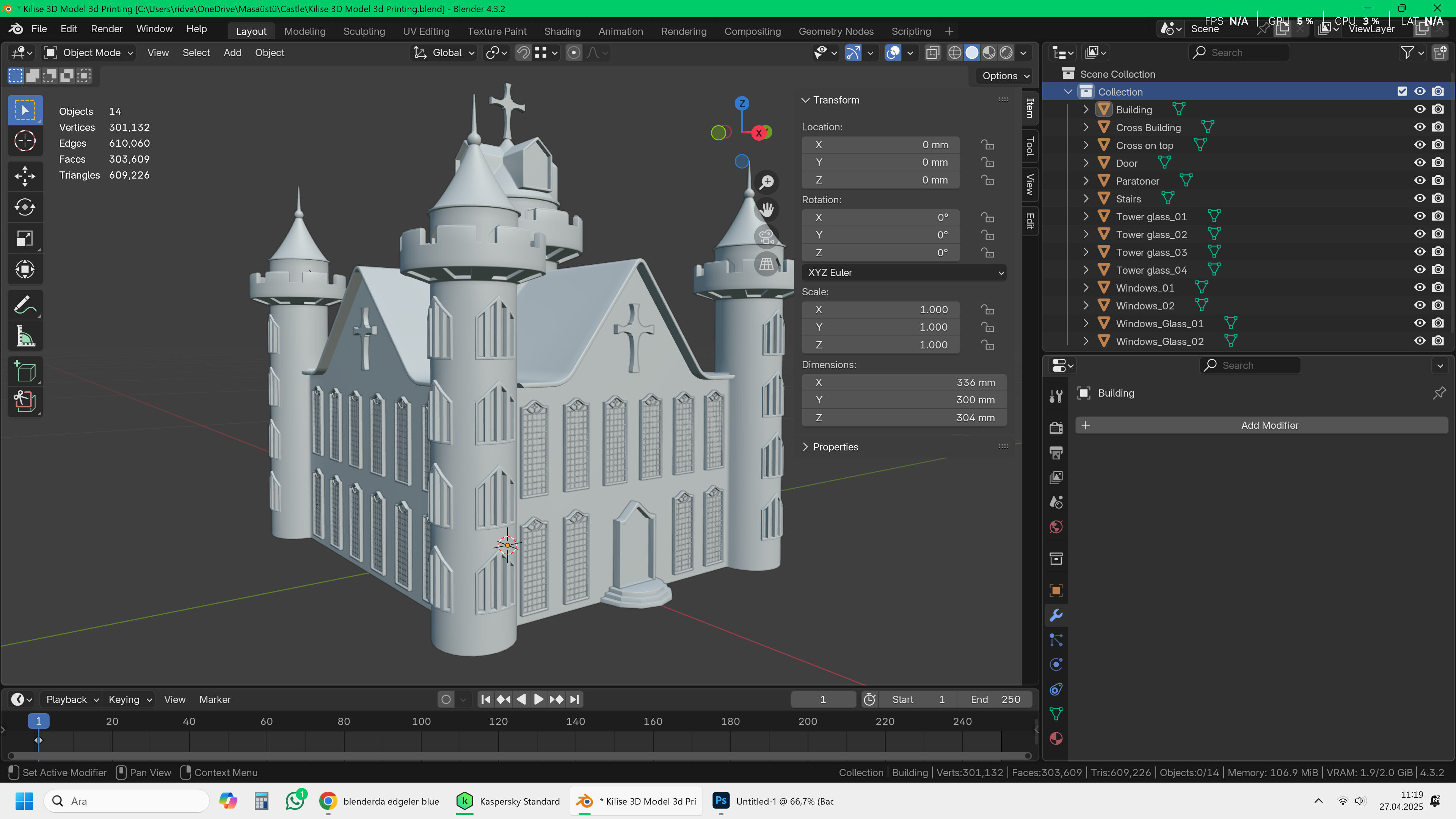Toggle lock on Scale Z
This screenshot has height=819, width=1456.
point(987,345)
